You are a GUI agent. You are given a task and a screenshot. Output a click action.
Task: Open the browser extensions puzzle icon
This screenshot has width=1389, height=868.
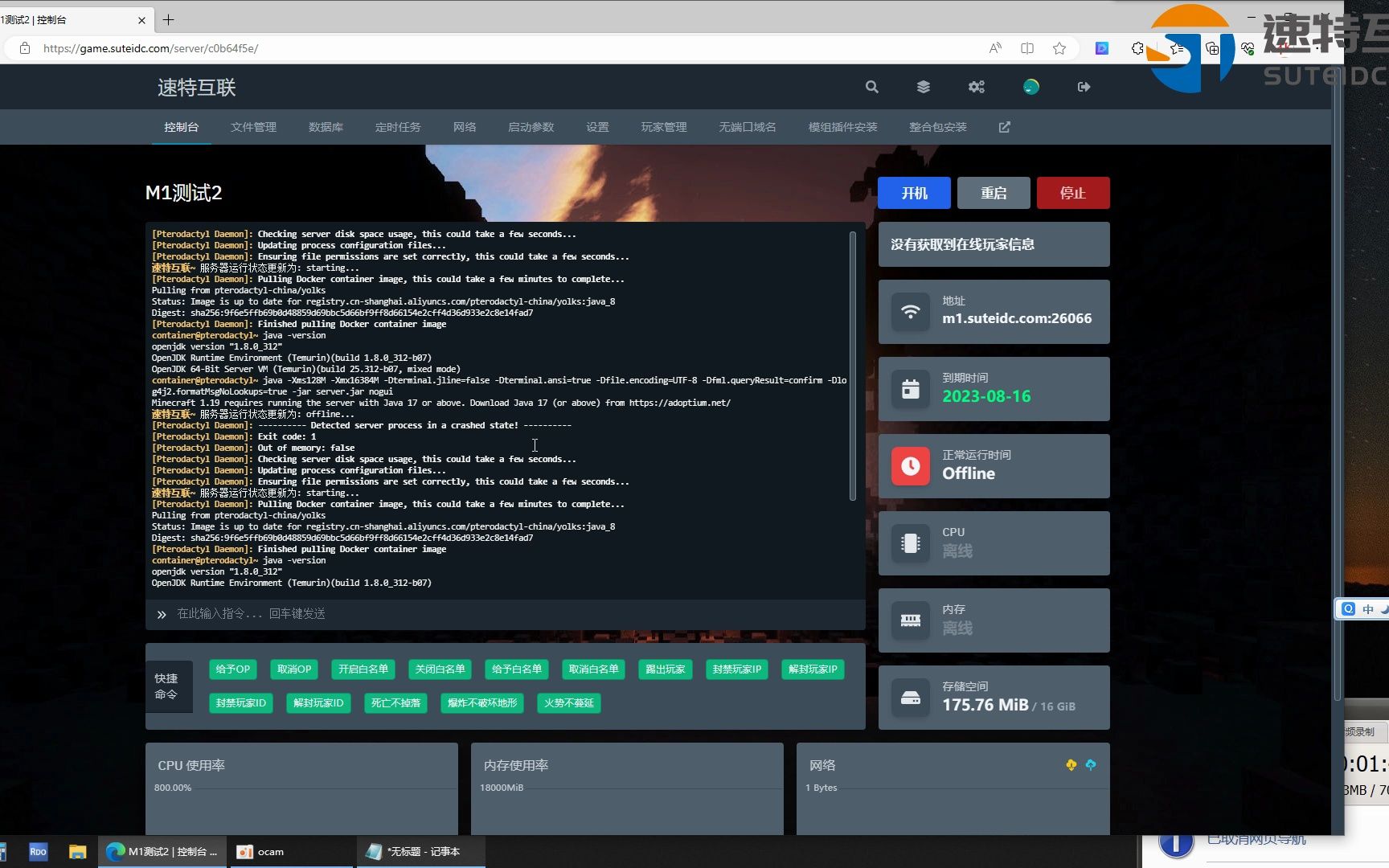point(1137,48)
